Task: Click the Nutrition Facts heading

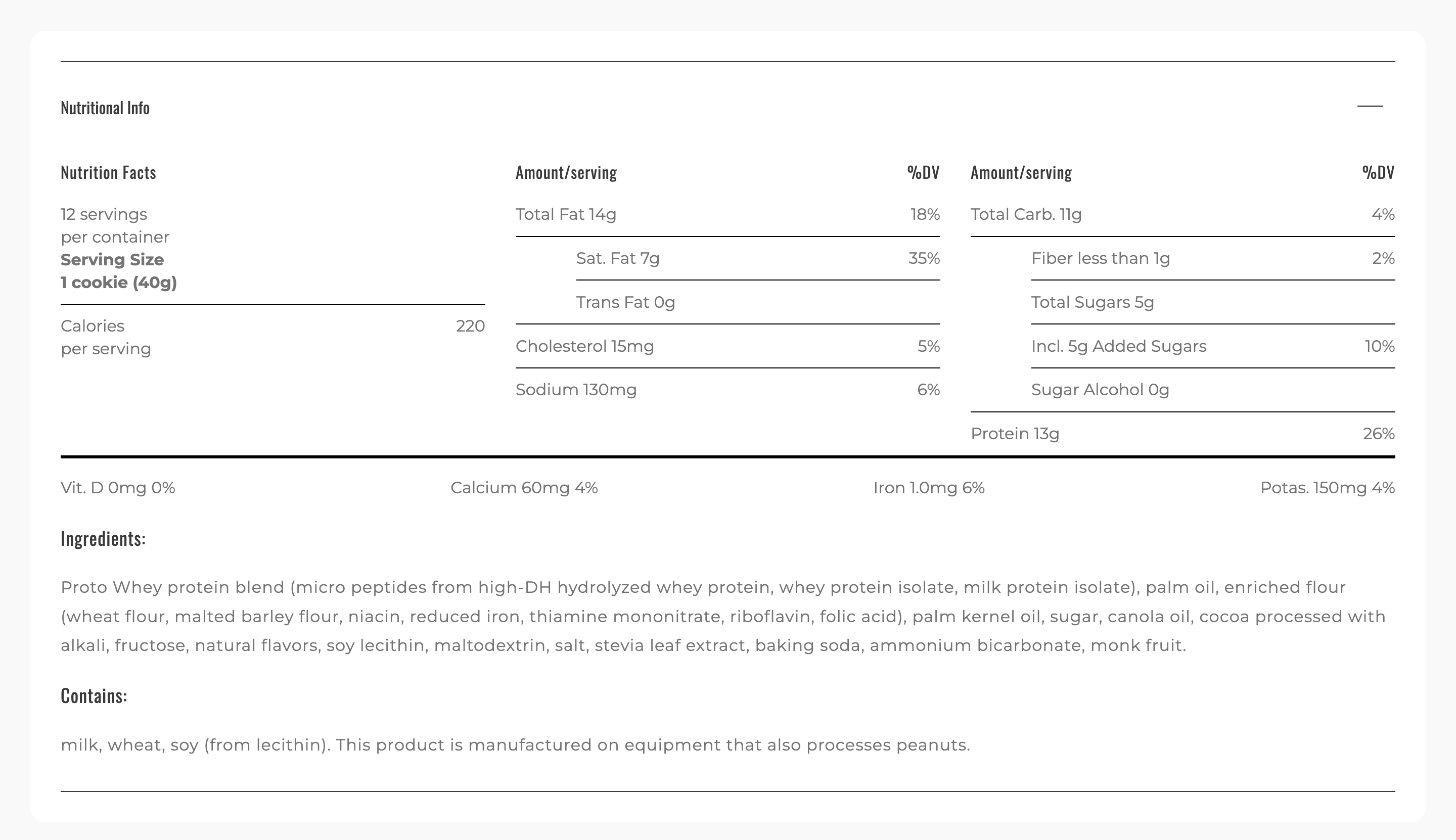Action: point(109,172)
